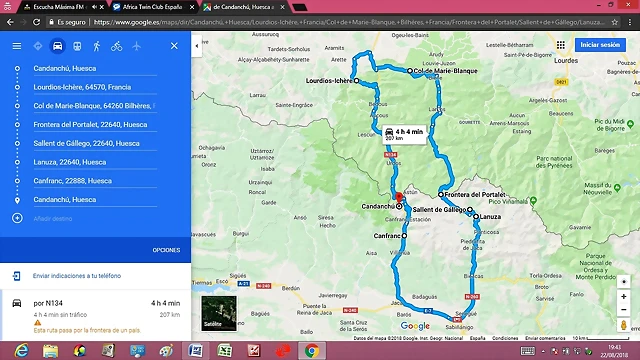Bookmark this page with the star
640x360 pixels.
pos(615,22)
